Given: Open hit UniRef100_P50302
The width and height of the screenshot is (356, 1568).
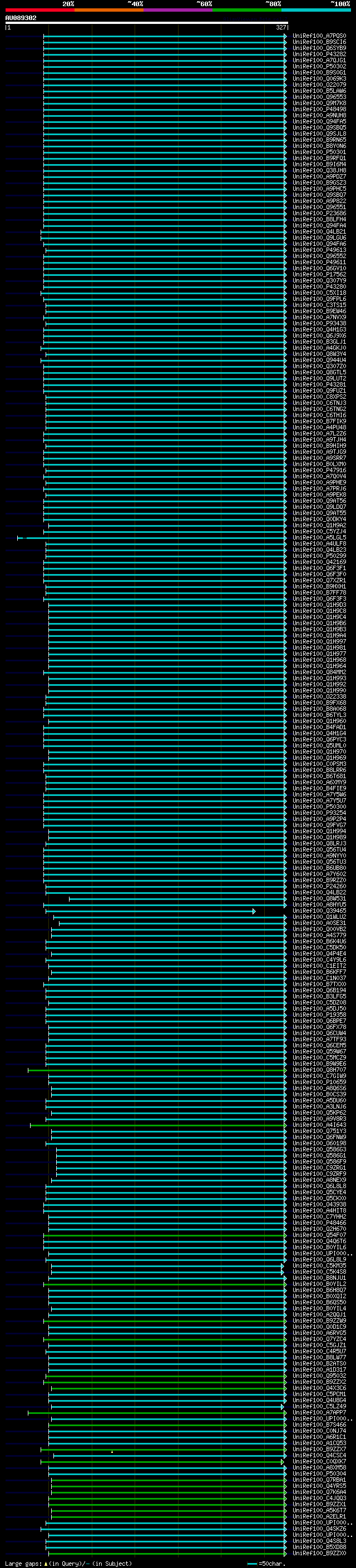Looking at the screenshot, I should coord(319,66).
